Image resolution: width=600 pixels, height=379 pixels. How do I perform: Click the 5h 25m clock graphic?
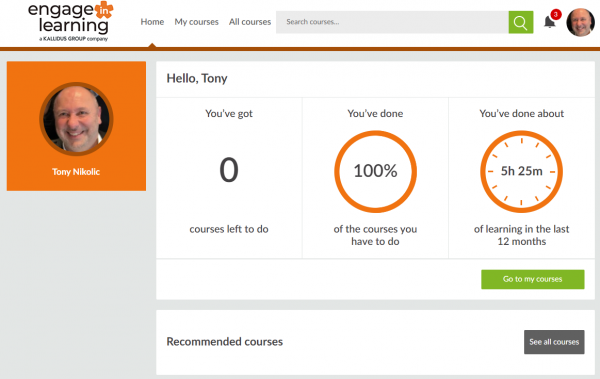(x=521, y=172)
